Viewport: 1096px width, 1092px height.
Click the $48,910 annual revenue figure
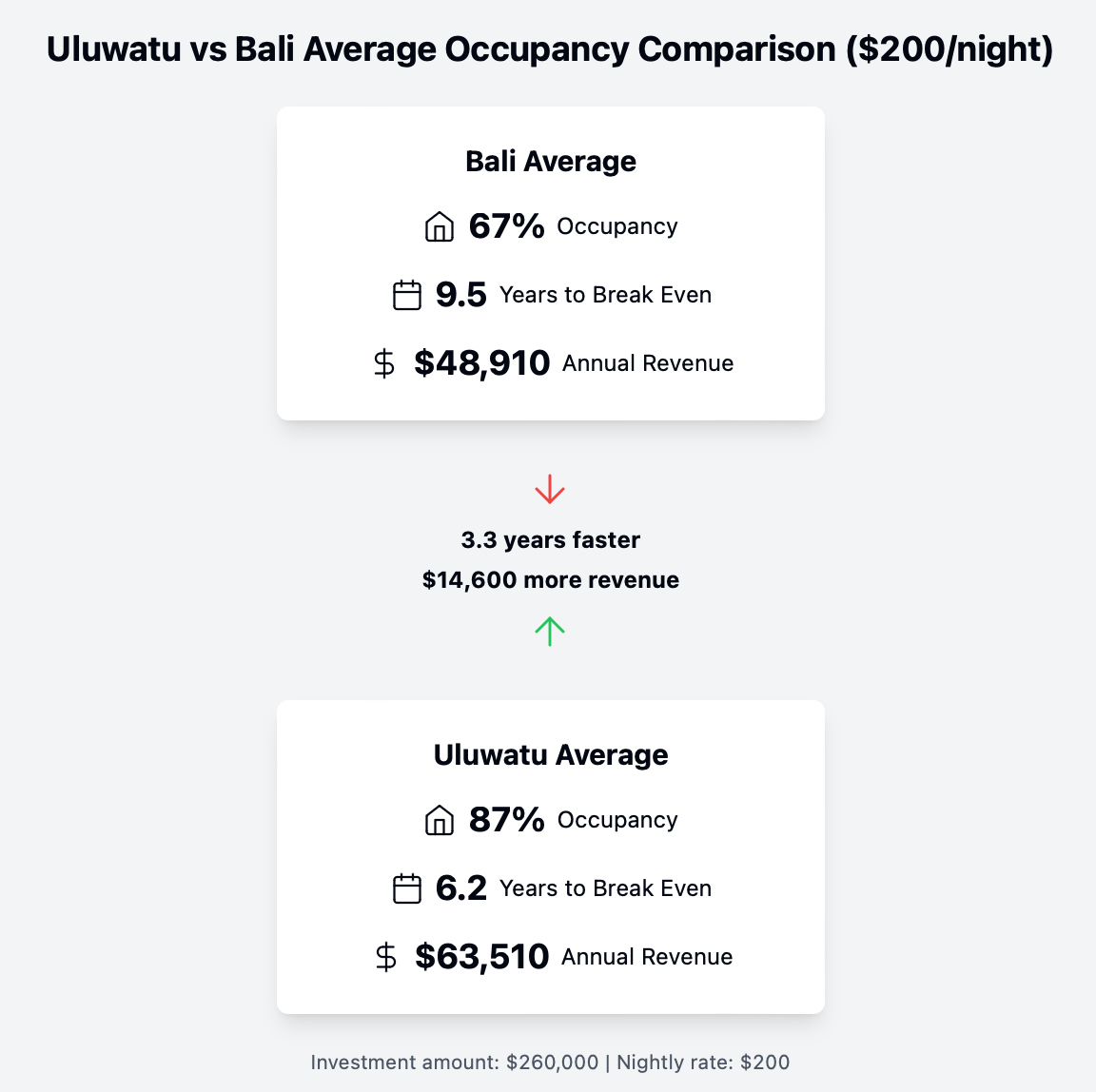click(x=481, y=362)
